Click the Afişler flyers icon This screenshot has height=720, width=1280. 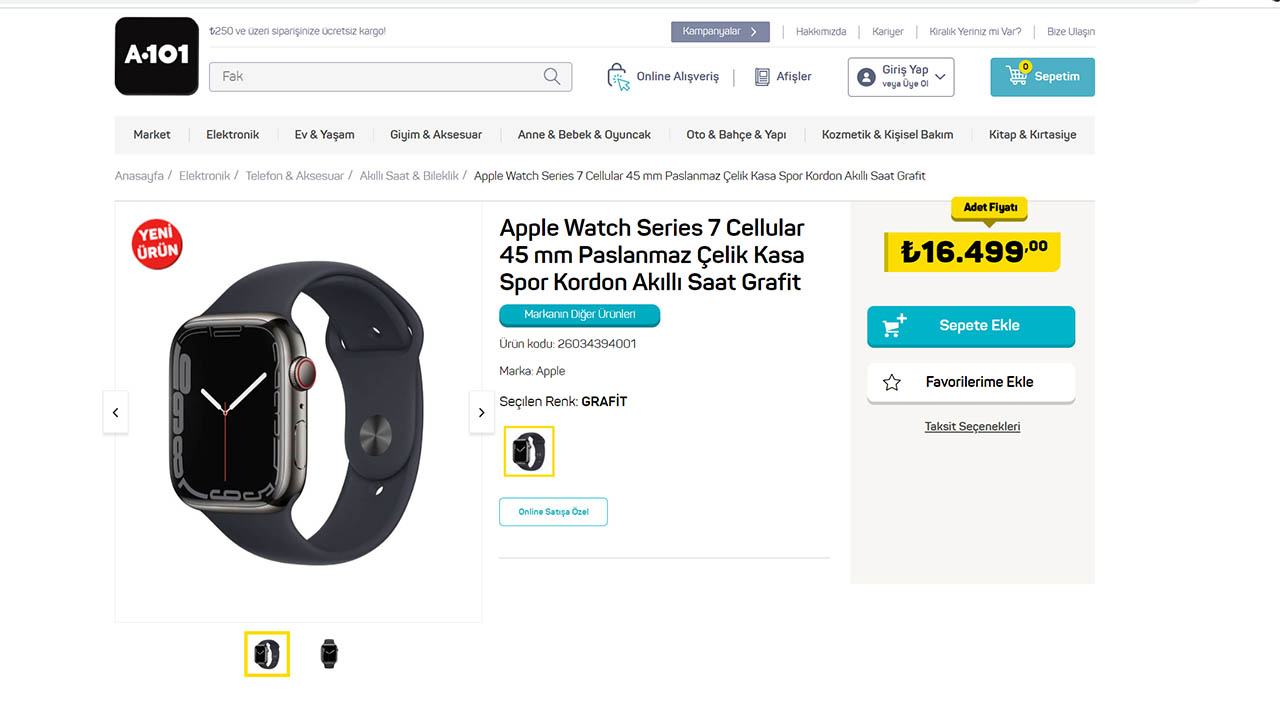760,76
